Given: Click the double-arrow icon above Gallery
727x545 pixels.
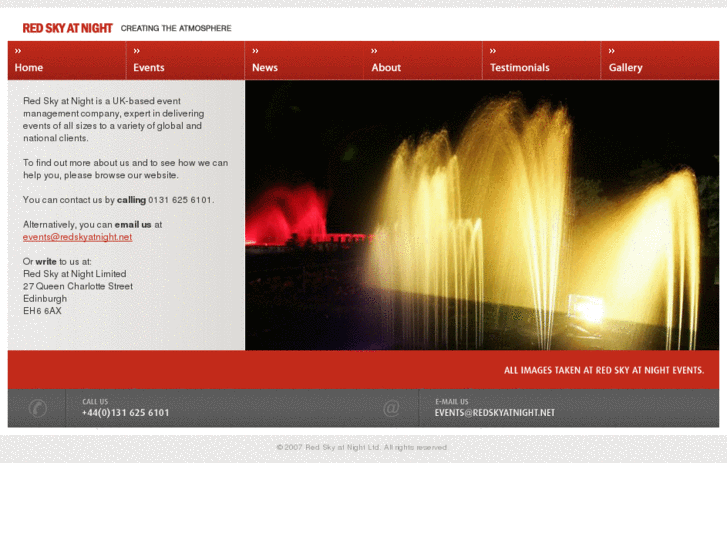Looking at the screenshot, I should pyautogui.click(x=612, y=51).
